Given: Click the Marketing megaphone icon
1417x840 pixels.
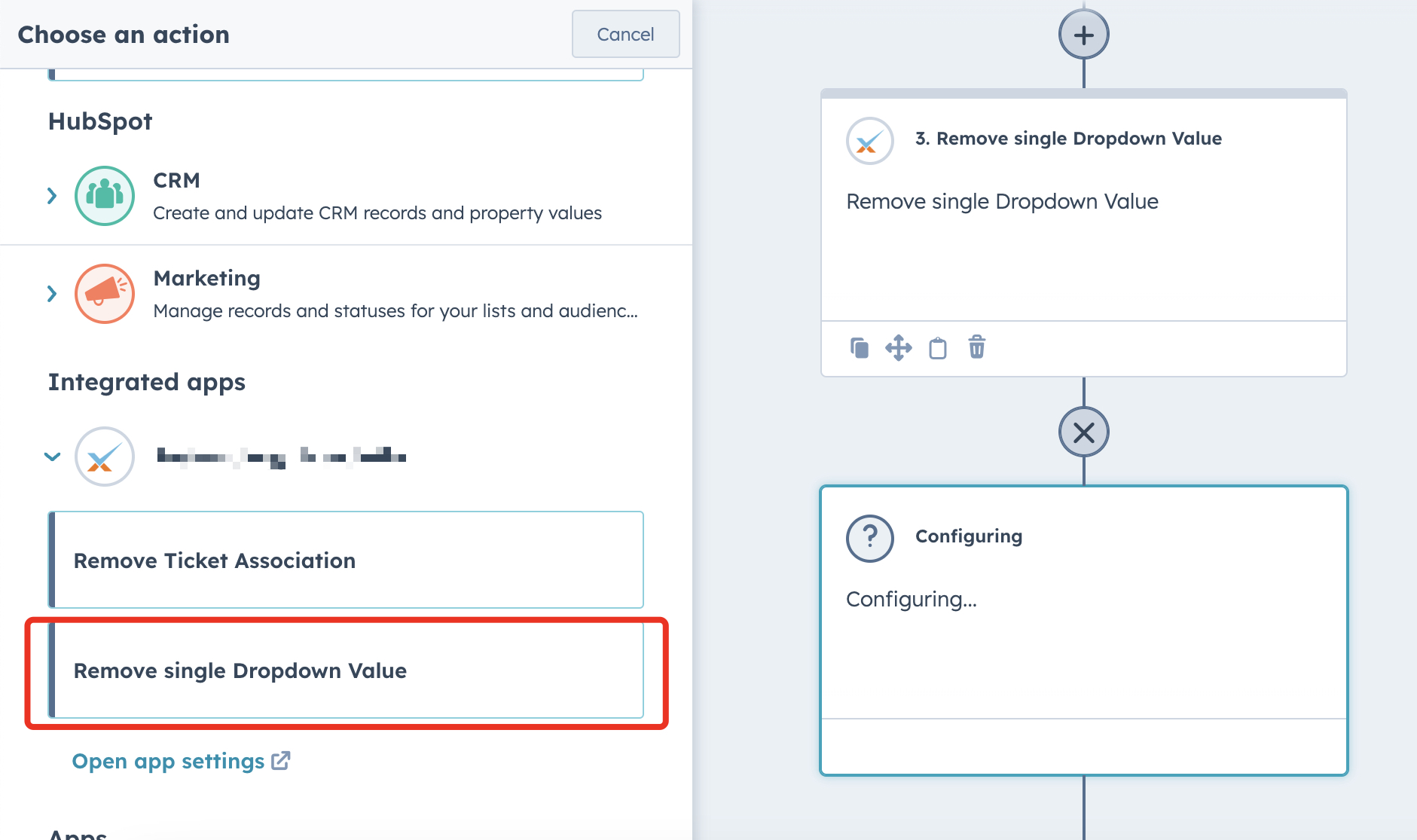Looking at the screenshot, I should pyautogui.click(x=104, y=293).
